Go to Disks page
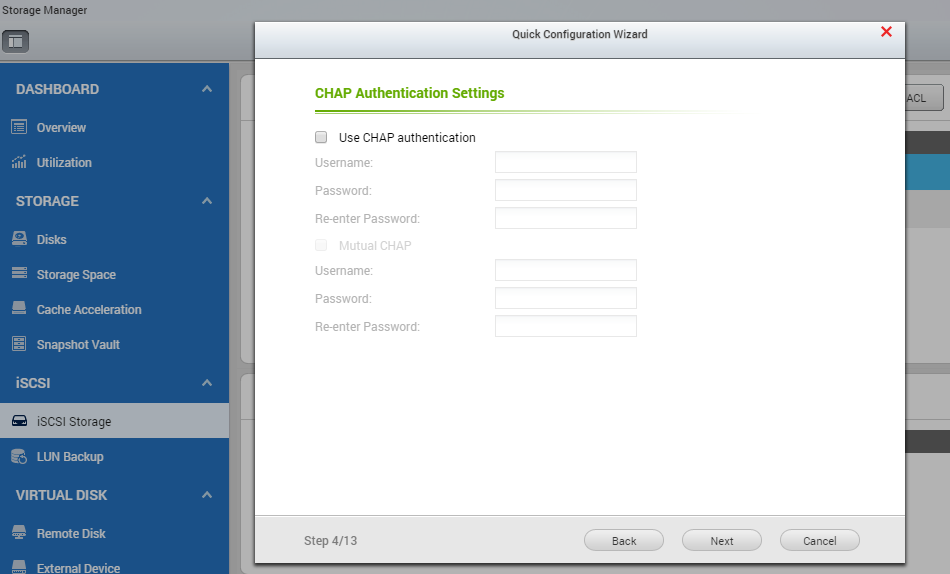Image resolution: width=950 pixels, height=574 pixels. pyautogui.click(x=51, y=239)
